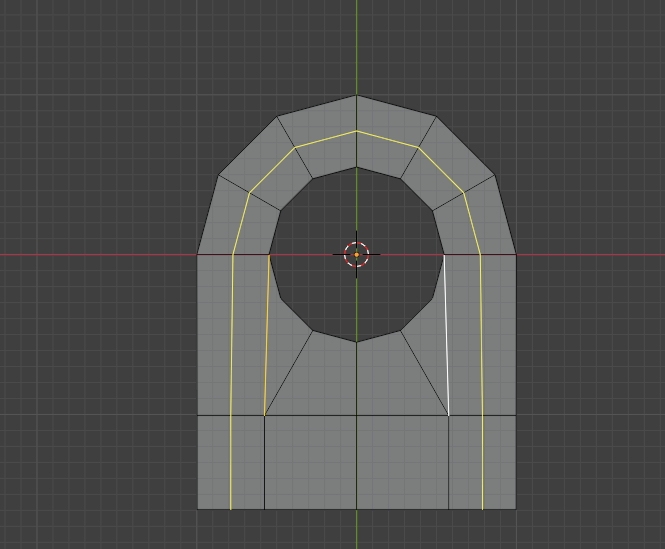Select the bottom vertex of the circular hole
Viewport: 665px width, 549px height.
[356, 342]
